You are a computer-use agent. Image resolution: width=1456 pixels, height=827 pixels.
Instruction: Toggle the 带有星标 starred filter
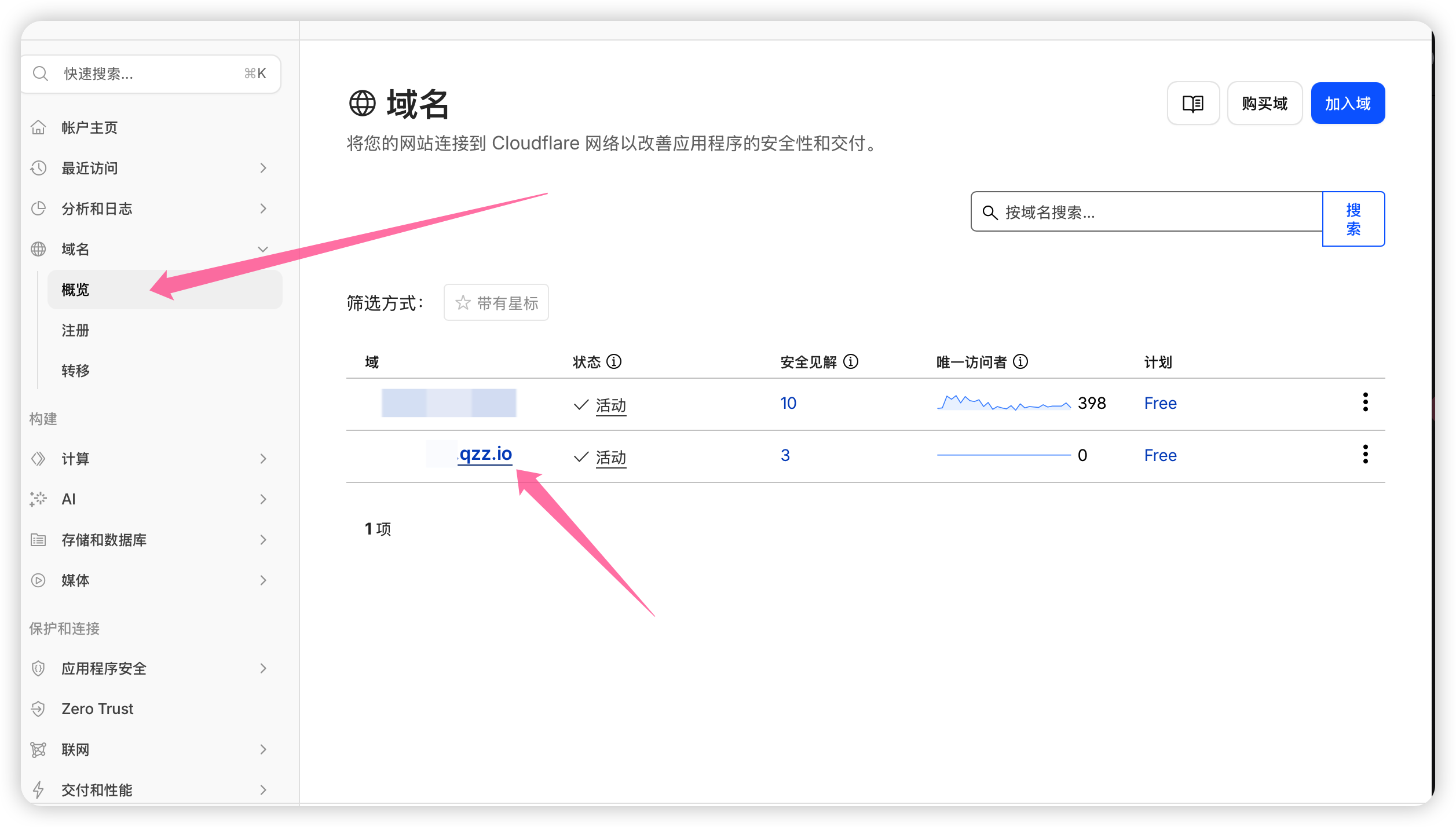[496, 303]
